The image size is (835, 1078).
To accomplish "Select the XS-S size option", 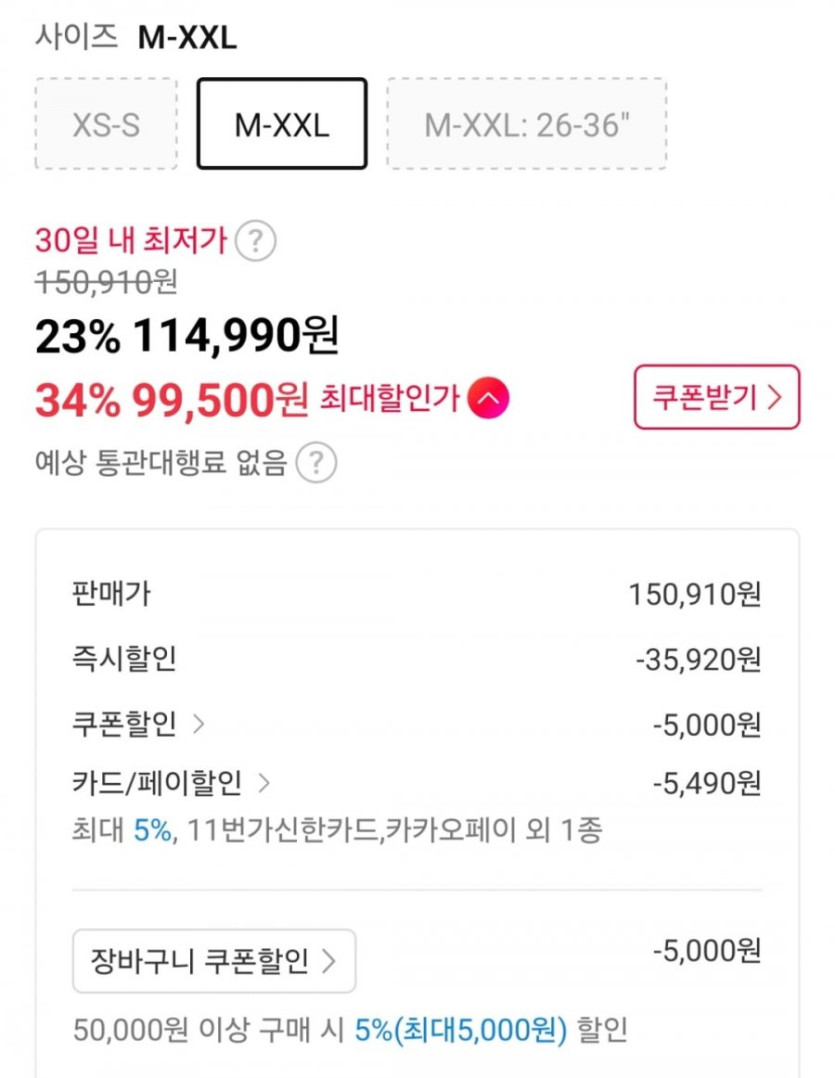I will 106,125.
